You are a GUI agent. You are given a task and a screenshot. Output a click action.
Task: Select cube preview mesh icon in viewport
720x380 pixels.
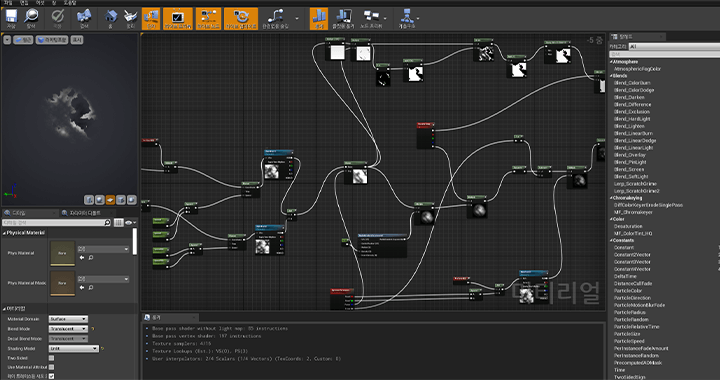tap(121, 200)
